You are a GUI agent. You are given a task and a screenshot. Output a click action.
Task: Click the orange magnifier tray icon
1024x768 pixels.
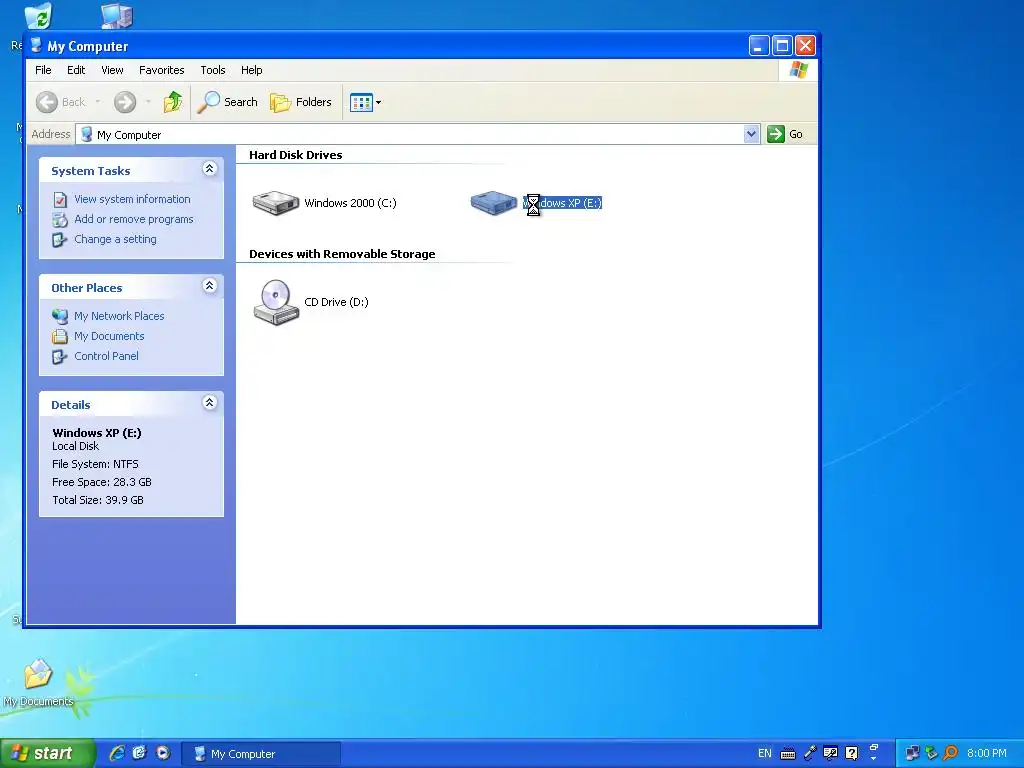point(951,753)
